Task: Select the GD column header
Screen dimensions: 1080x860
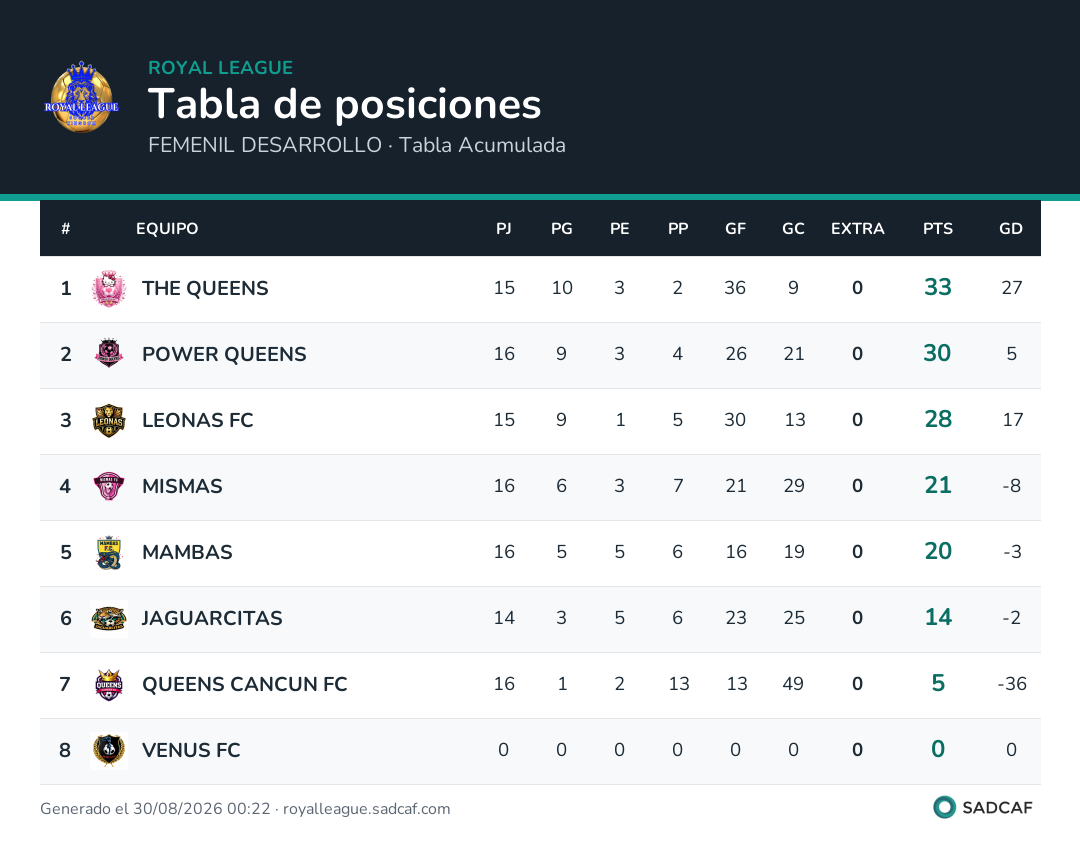Action: [1010, 229]
